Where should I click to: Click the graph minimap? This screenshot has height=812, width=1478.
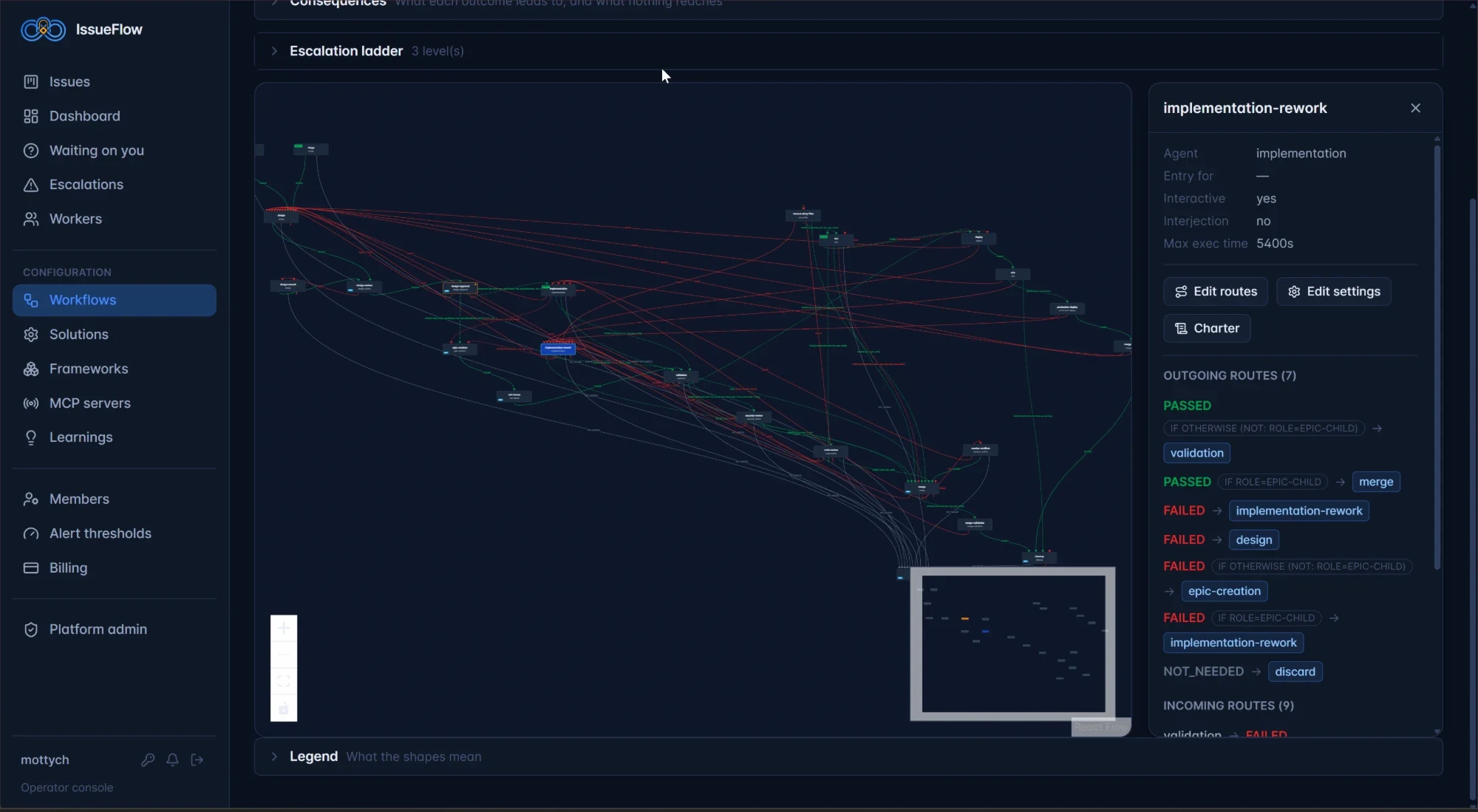pos(1012,644)
